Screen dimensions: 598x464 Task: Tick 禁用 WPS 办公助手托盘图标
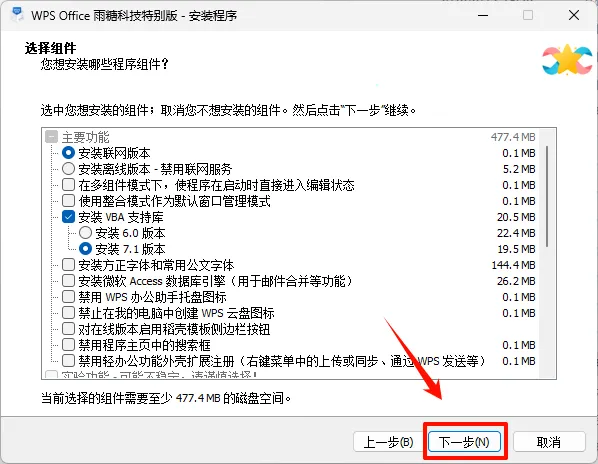68,297
